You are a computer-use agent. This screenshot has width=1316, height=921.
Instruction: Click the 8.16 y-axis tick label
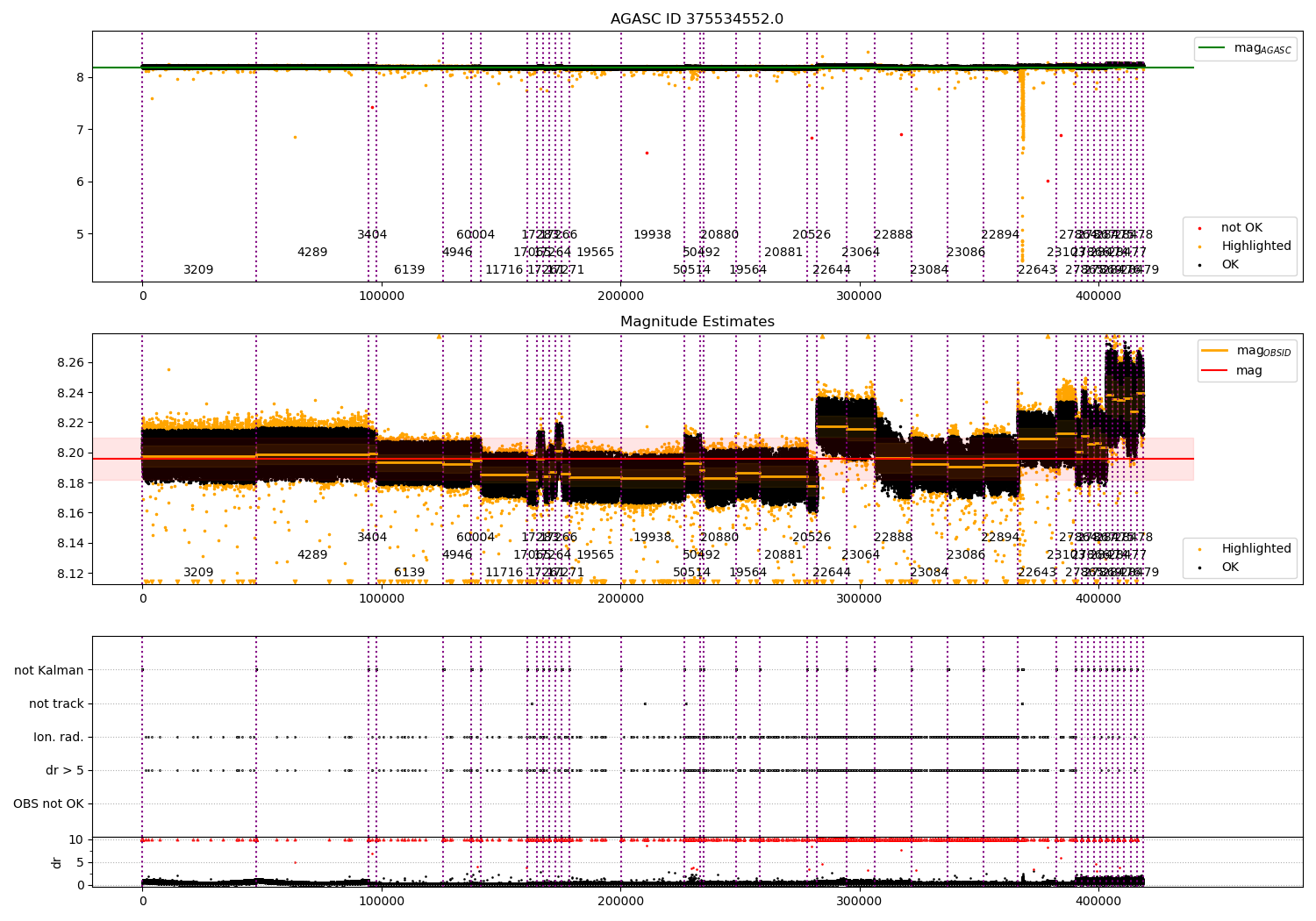click(x=70, y=513)
